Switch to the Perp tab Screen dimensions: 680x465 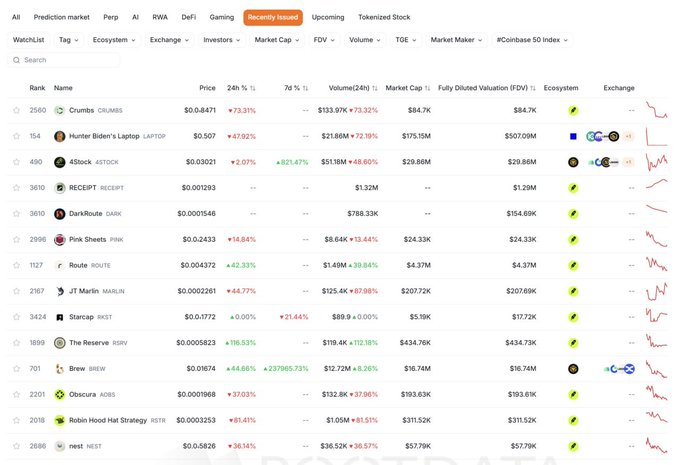(111, 17)
